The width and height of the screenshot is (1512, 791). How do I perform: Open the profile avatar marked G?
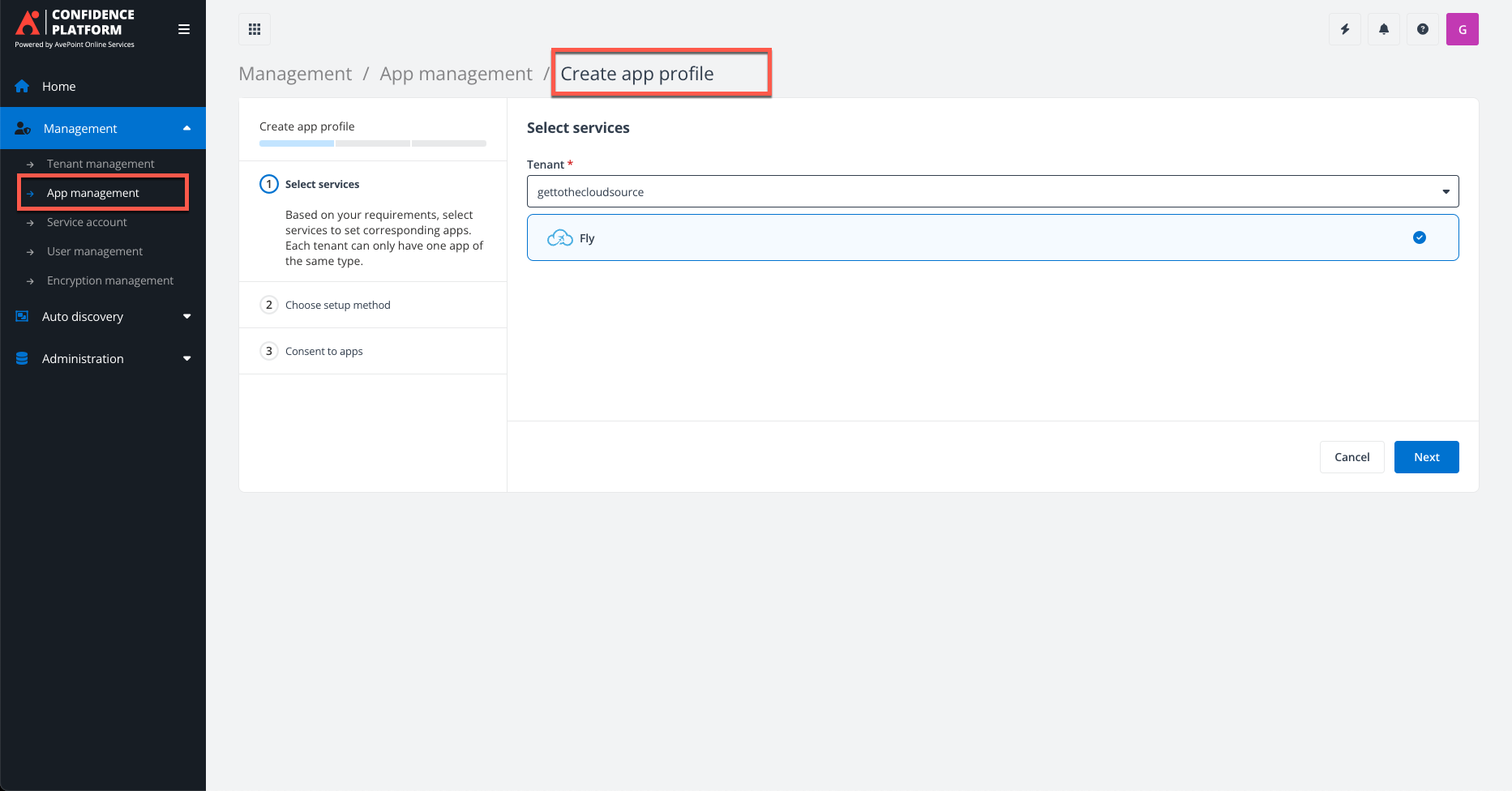click(x=1462, y=28)
